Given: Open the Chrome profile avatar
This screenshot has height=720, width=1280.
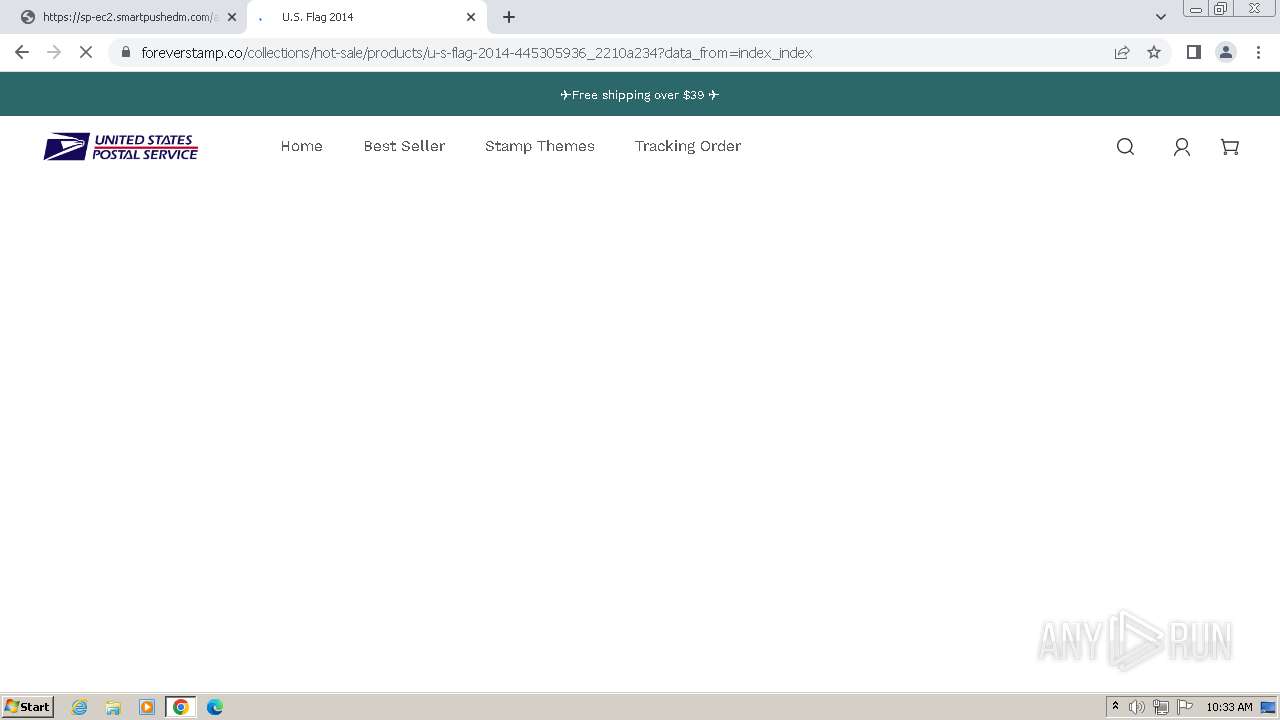Looking at the screenshot, I should click(x=1226, y=52).
